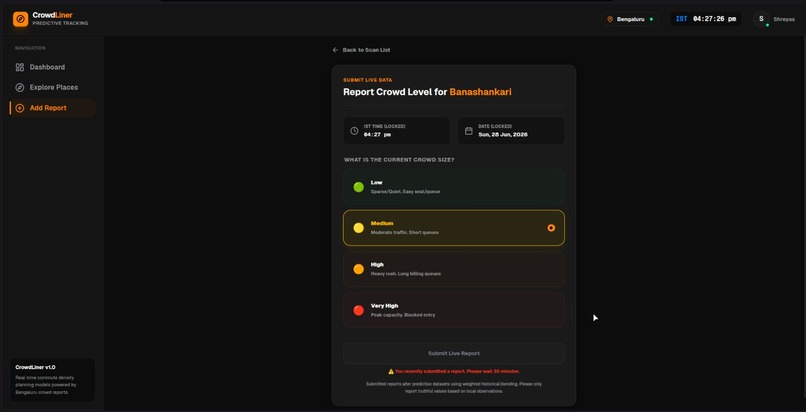Select the Low crowd size option
The width and height of the screenshot is (806, 412).
[x=454, y=187]
